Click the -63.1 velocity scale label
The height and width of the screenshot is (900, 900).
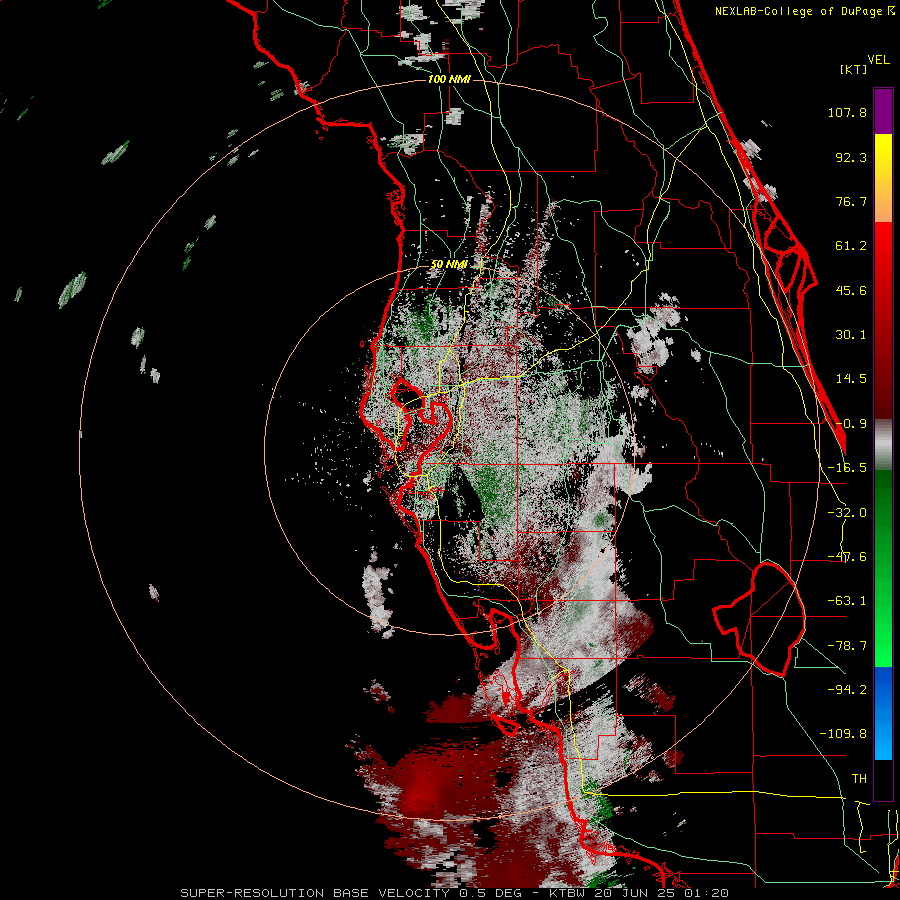[847, 601]
